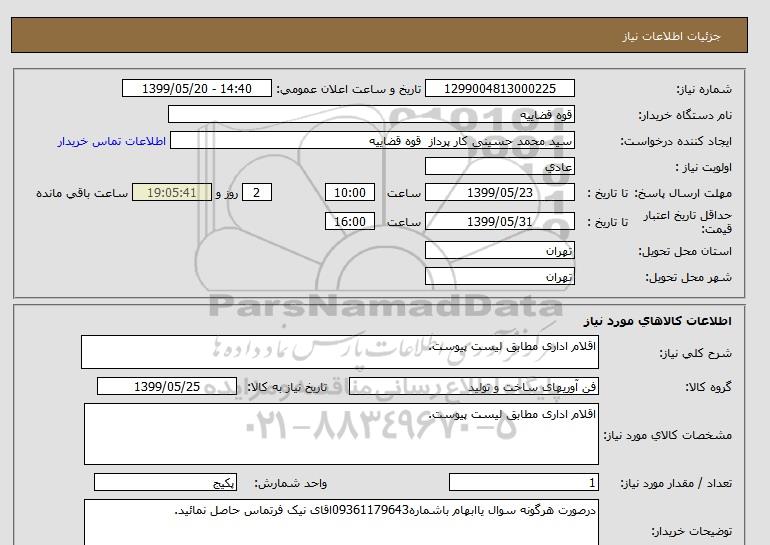This screenshot has height=545, width=770.
Task: Open the اطلاعات تماس خریدار link
Action: 112,141
